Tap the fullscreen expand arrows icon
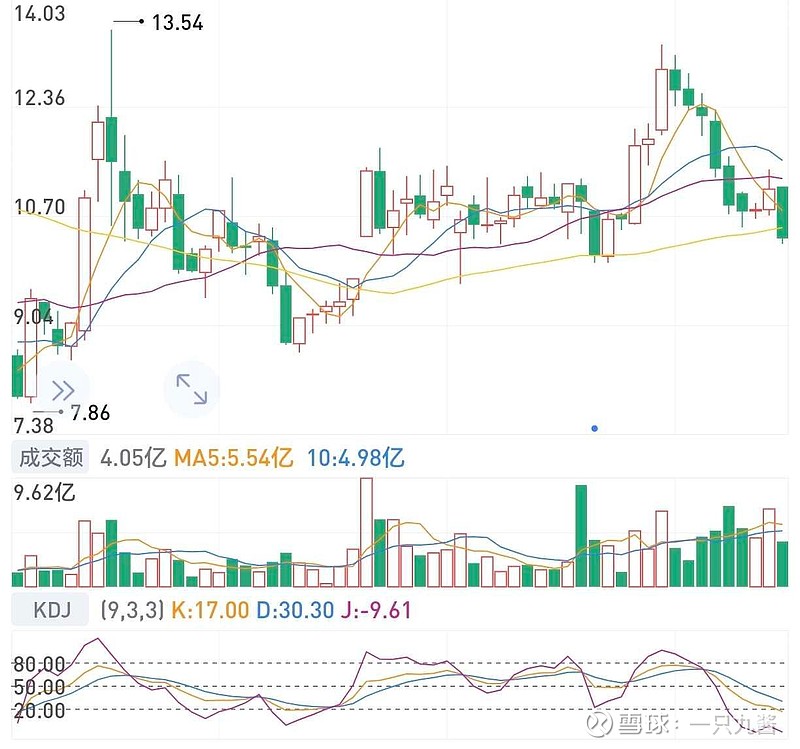Image resolution: width=800 pixels, height=749 pixels. click(x=192, y=389)
